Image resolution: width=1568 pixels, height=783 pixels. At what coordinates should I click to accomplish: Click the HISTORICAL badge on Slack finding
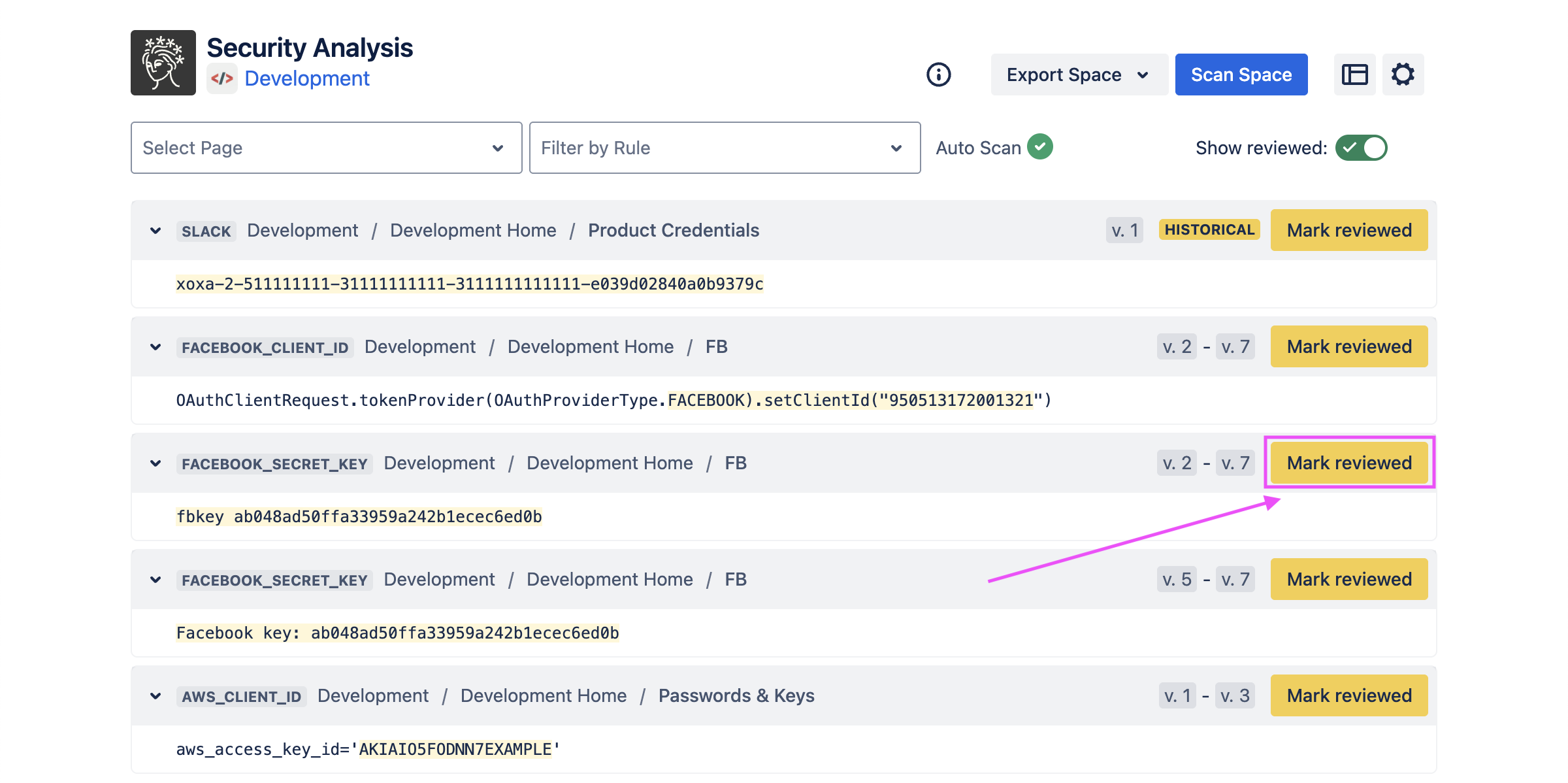1209,230
